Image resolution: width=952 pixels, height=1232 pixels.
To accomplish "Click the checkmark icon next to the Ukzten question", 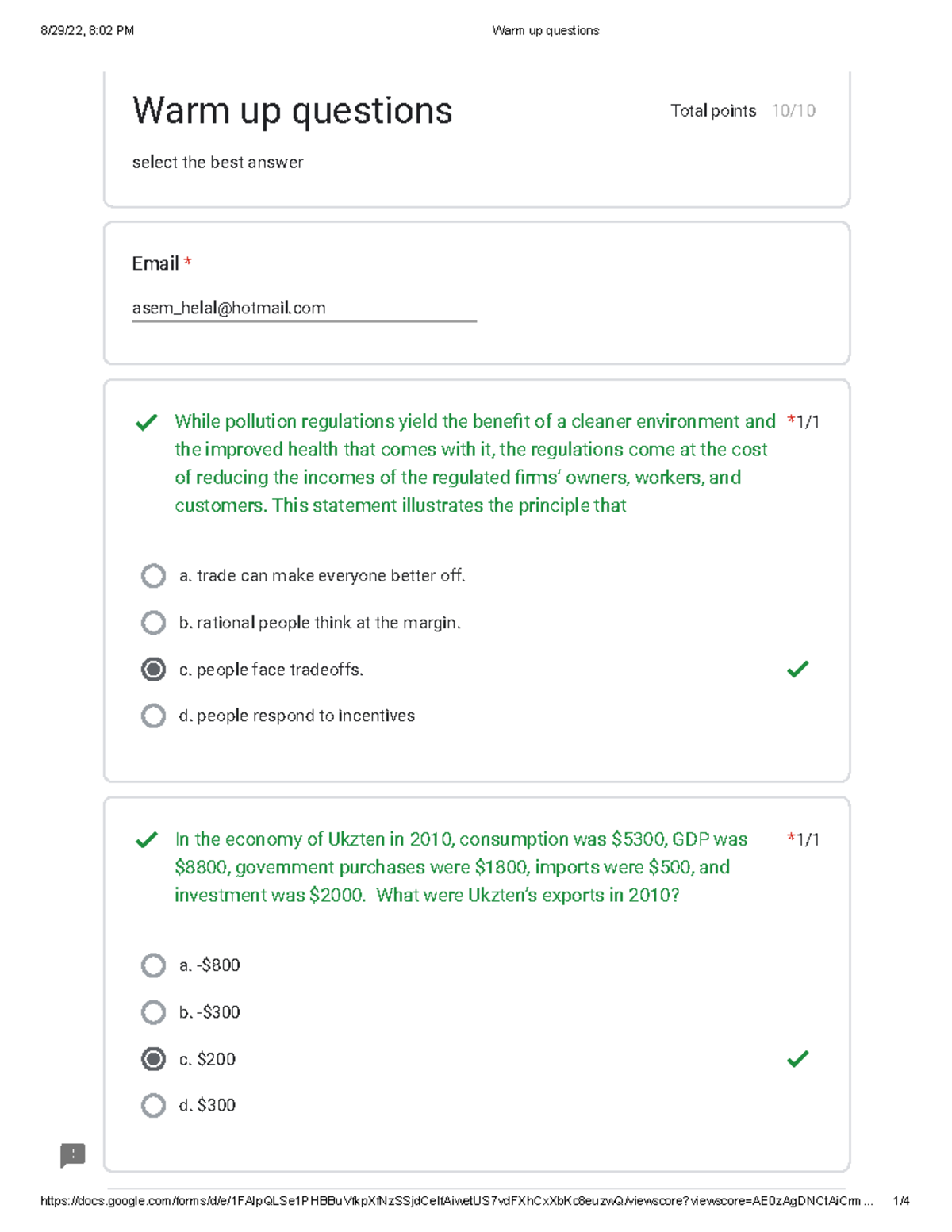I will (148, 839).
